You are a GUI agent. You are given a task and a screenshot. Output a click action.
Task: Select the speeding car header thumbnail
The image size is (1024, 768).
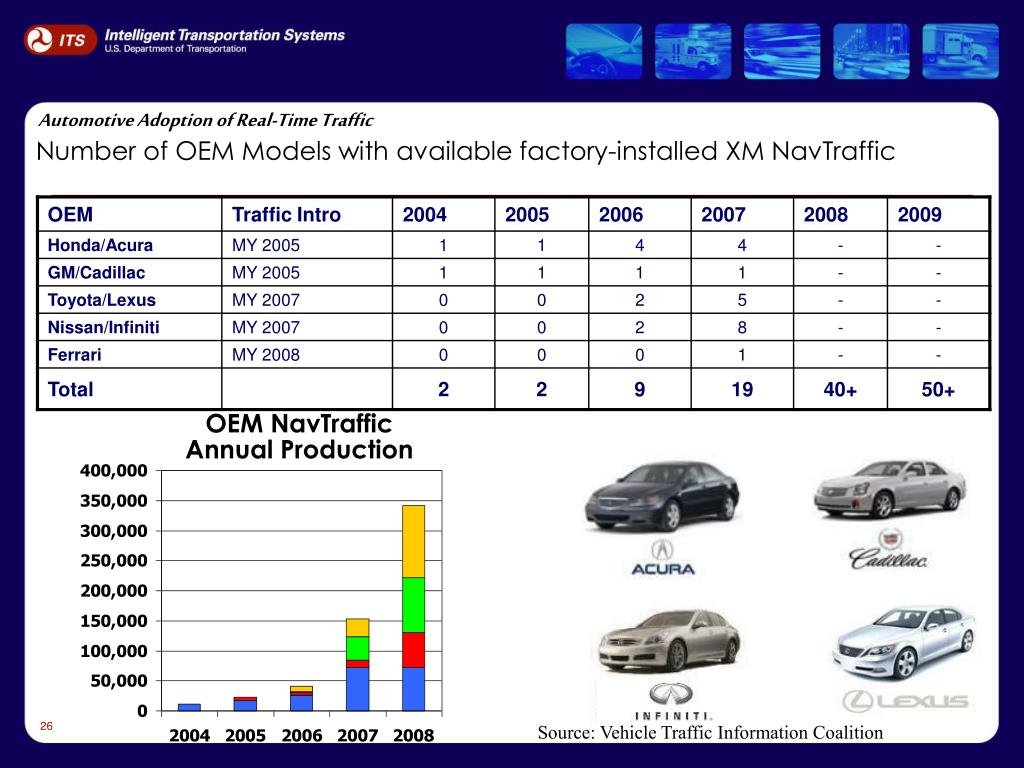pos(782,51)
